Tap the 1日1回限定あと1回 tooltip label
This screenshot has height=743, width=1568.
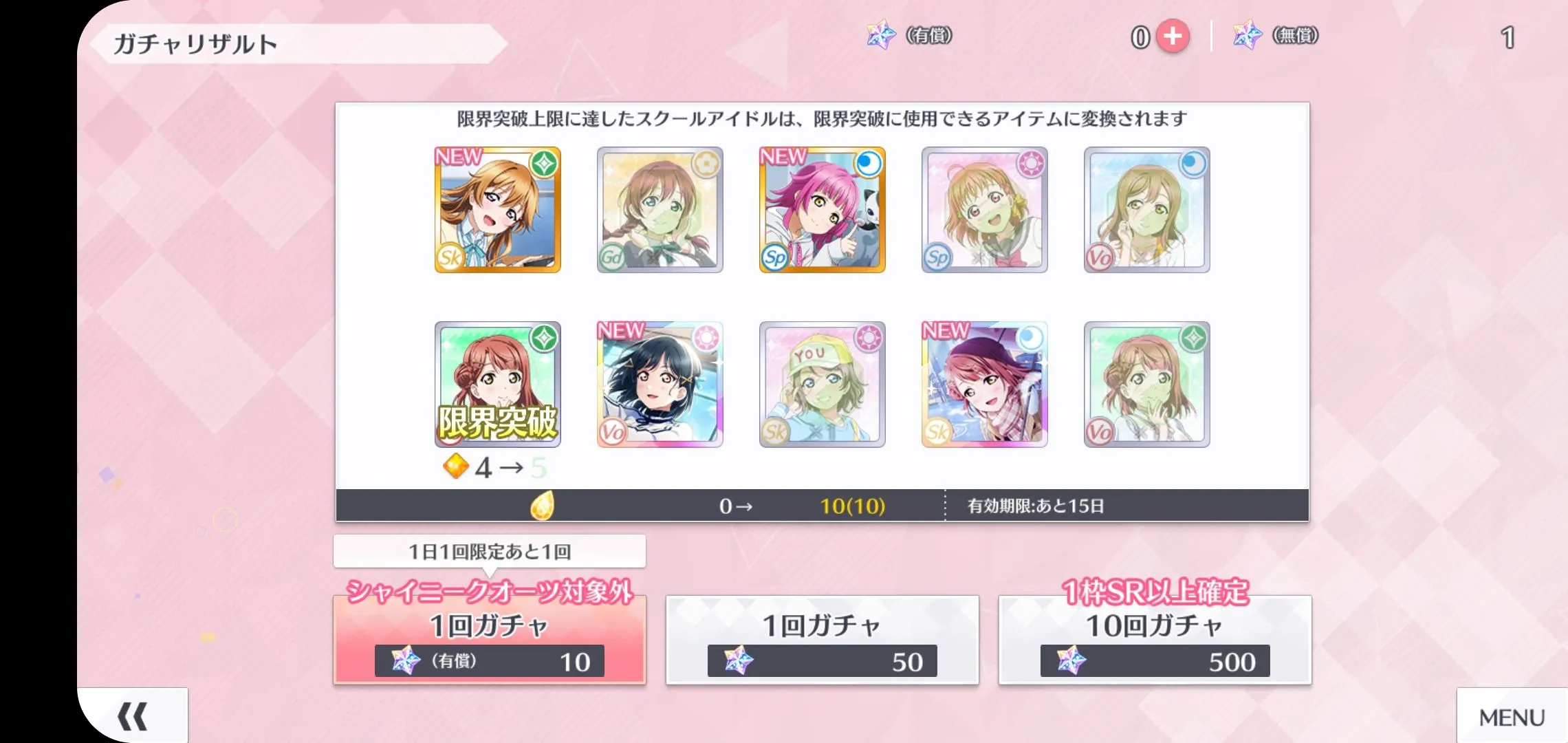click(x=490, y=551)
